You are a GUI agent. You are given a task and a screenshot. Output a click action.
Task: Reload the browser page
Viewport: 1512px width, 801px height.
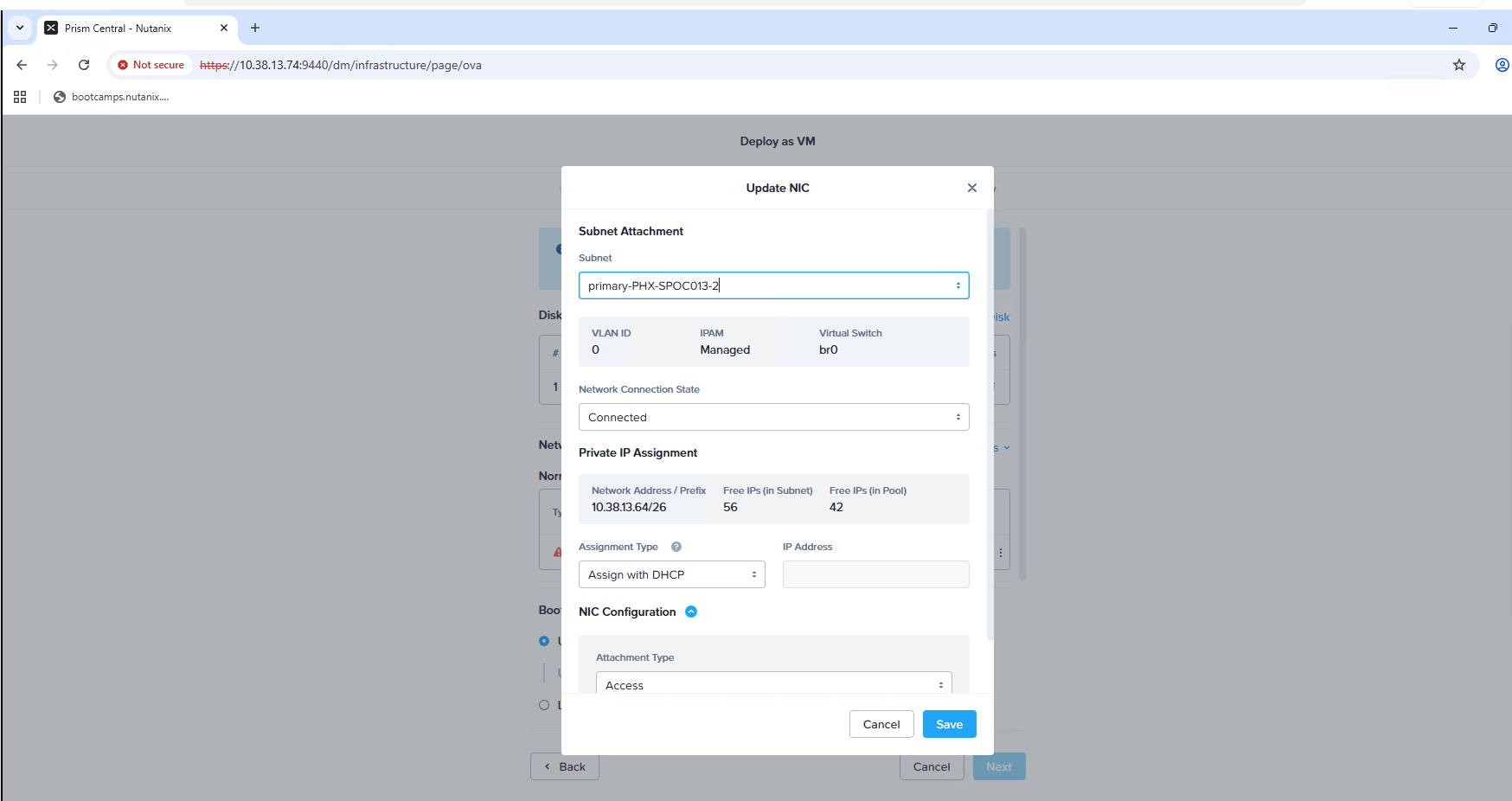point(84,65)
